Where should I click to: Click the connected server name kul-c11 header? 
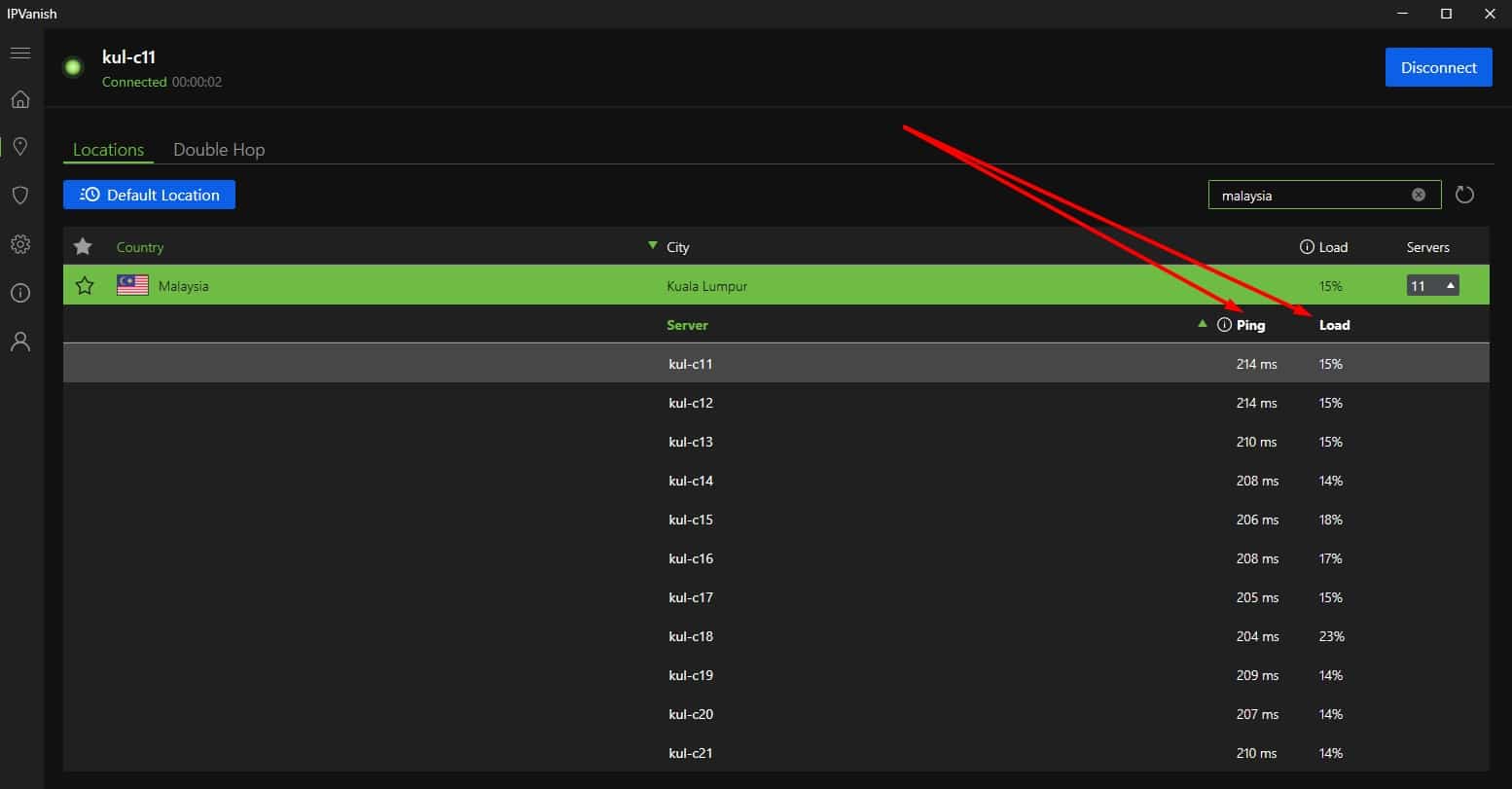pos(128,57)
